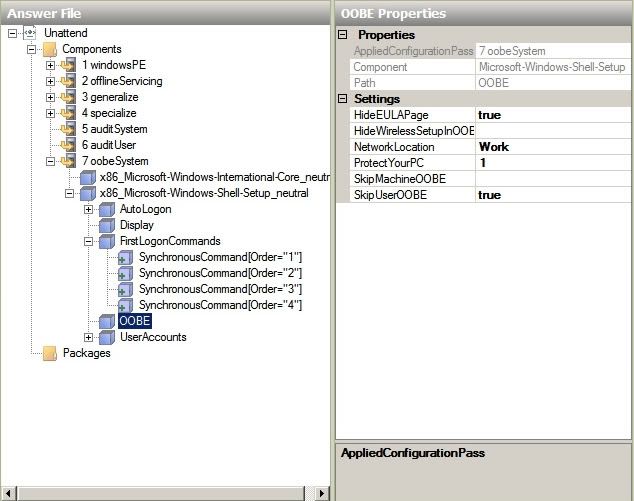Select the OOBE tree item
The image size is (634, 501).
(x=134, y=321)
